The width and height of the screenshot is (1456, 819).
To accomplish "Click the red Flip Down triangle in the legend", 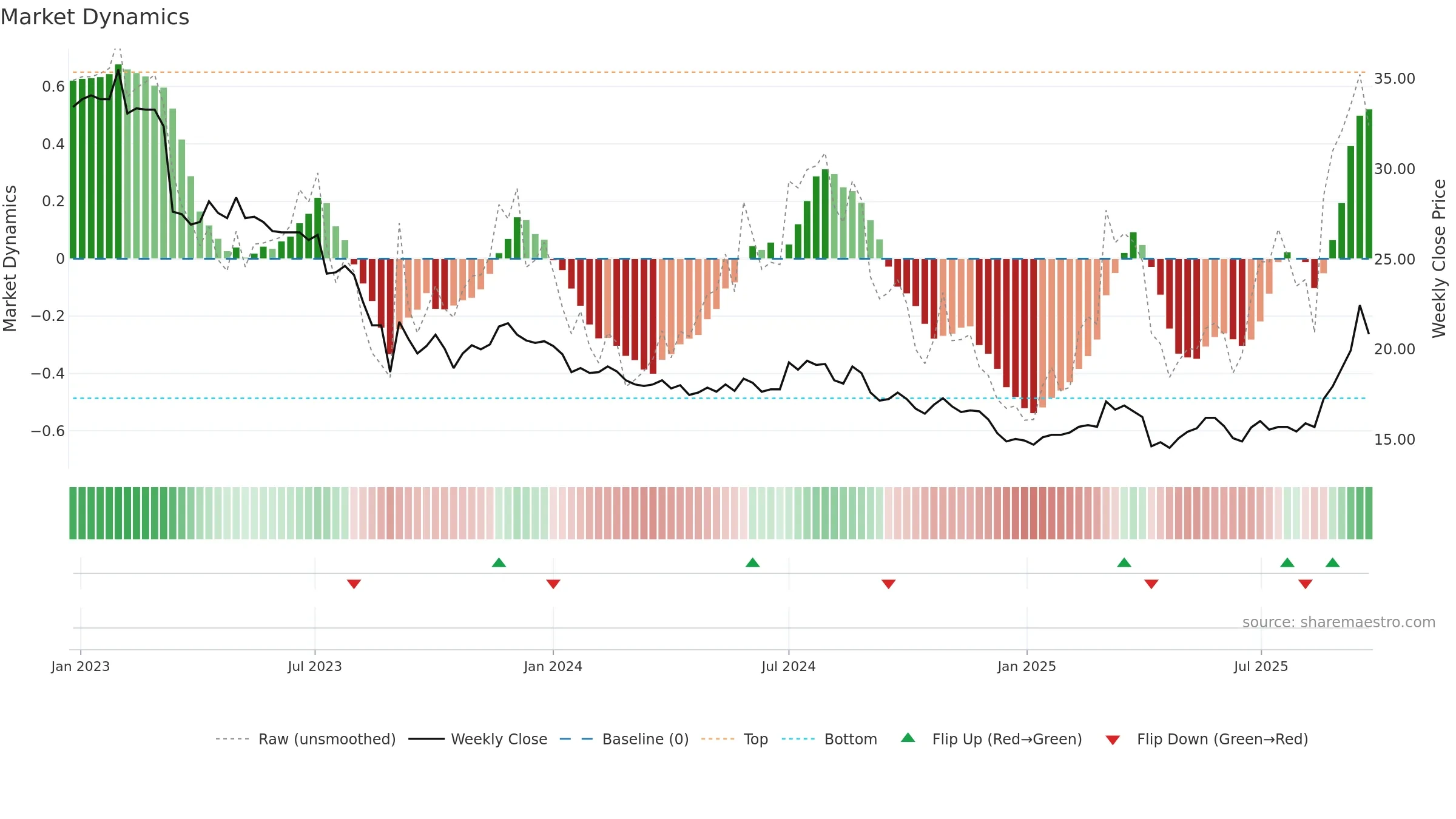I will (x=1113, y=740).
